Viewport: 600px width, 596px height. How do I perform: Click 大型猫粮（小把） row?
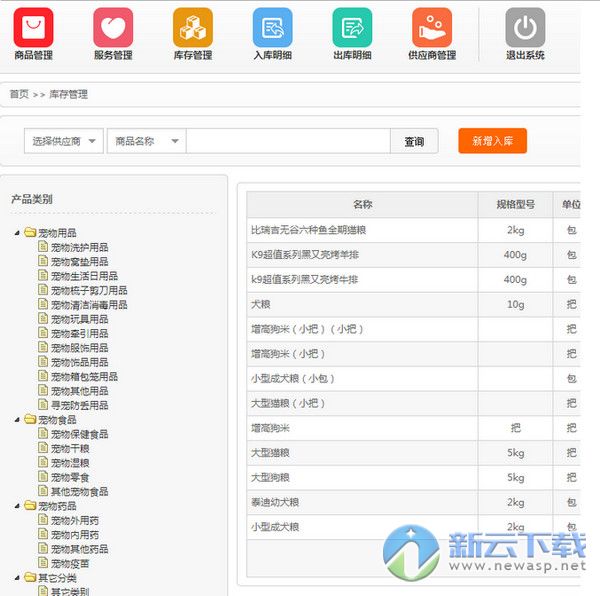[414, 403]
